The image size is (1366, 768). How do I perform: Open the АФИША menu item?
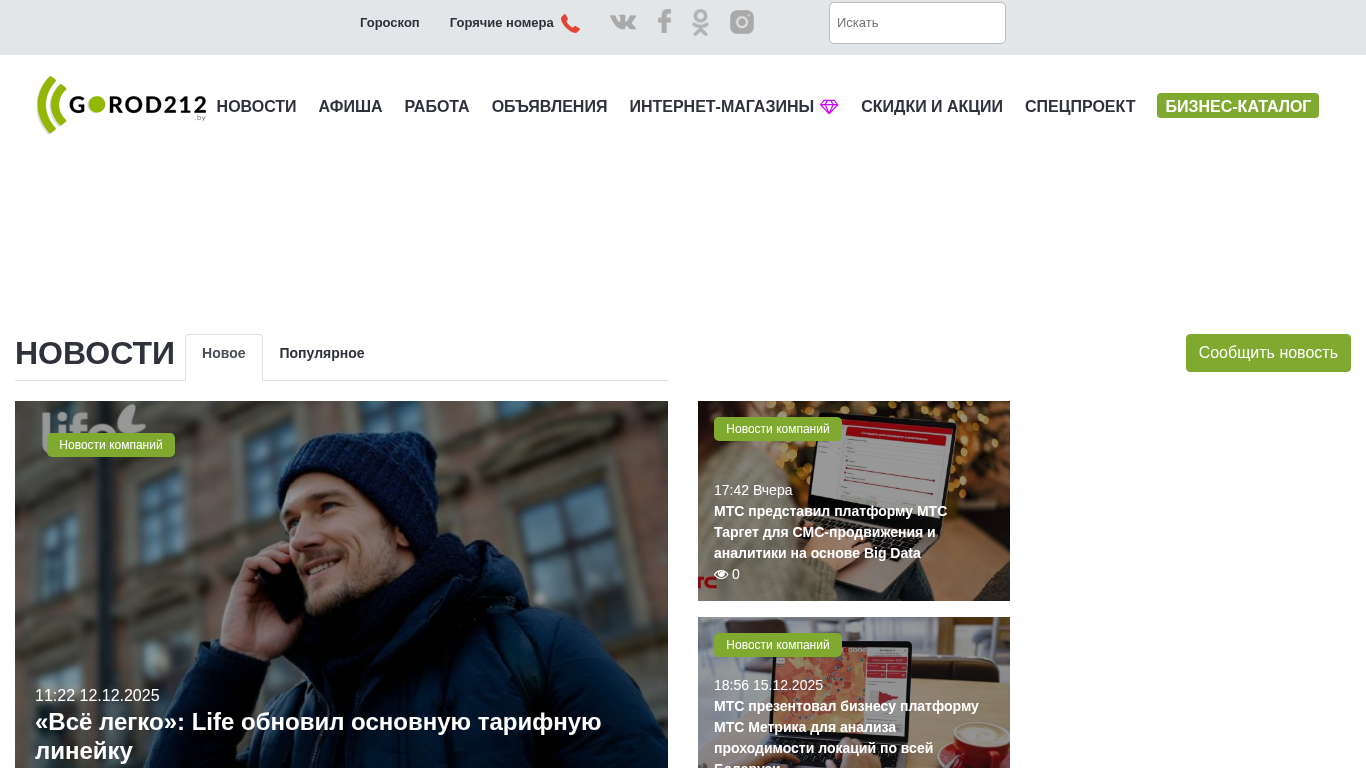tap(351, 107)
